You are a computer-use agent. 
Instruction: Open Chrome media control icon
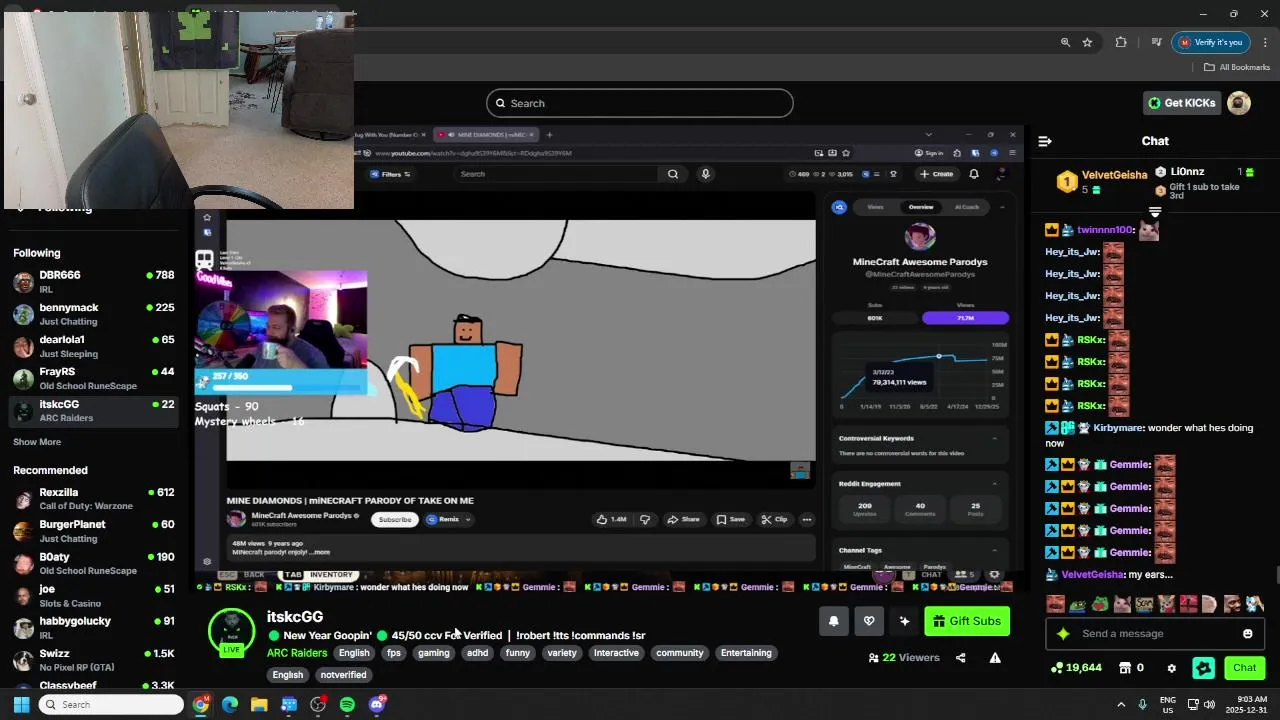(1156, 42)
